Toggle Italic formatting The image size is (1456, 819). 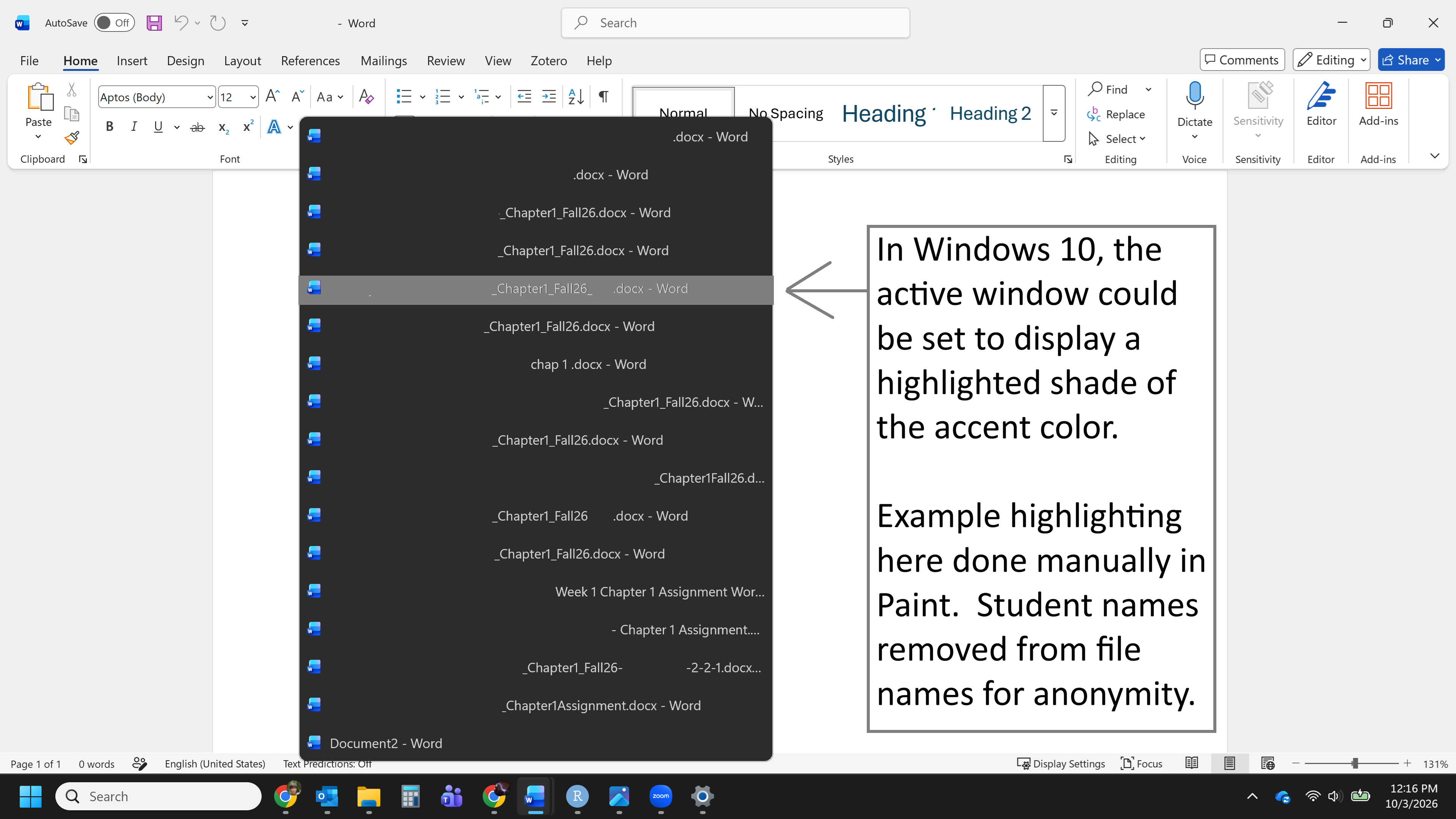click(134, 127)
